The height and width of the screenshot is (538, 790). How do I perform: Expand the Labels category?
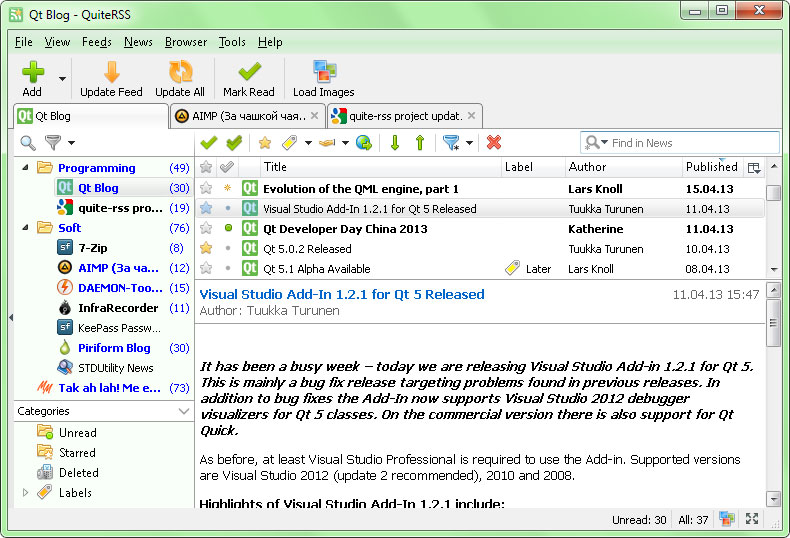26,493
